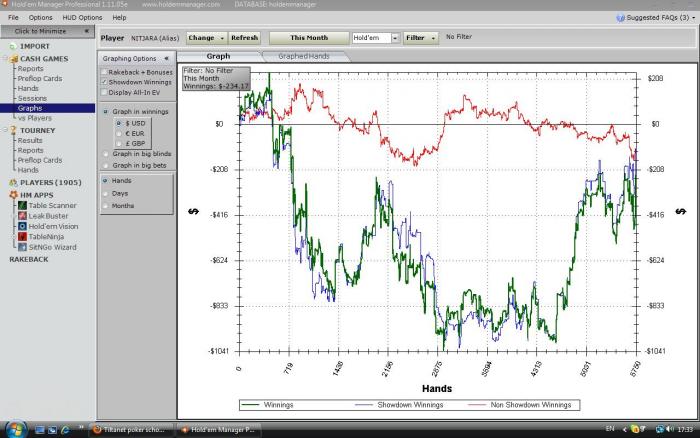700x438 pixels.
Task: Launch the TableNinja app icon
Action: coord(22,237)
